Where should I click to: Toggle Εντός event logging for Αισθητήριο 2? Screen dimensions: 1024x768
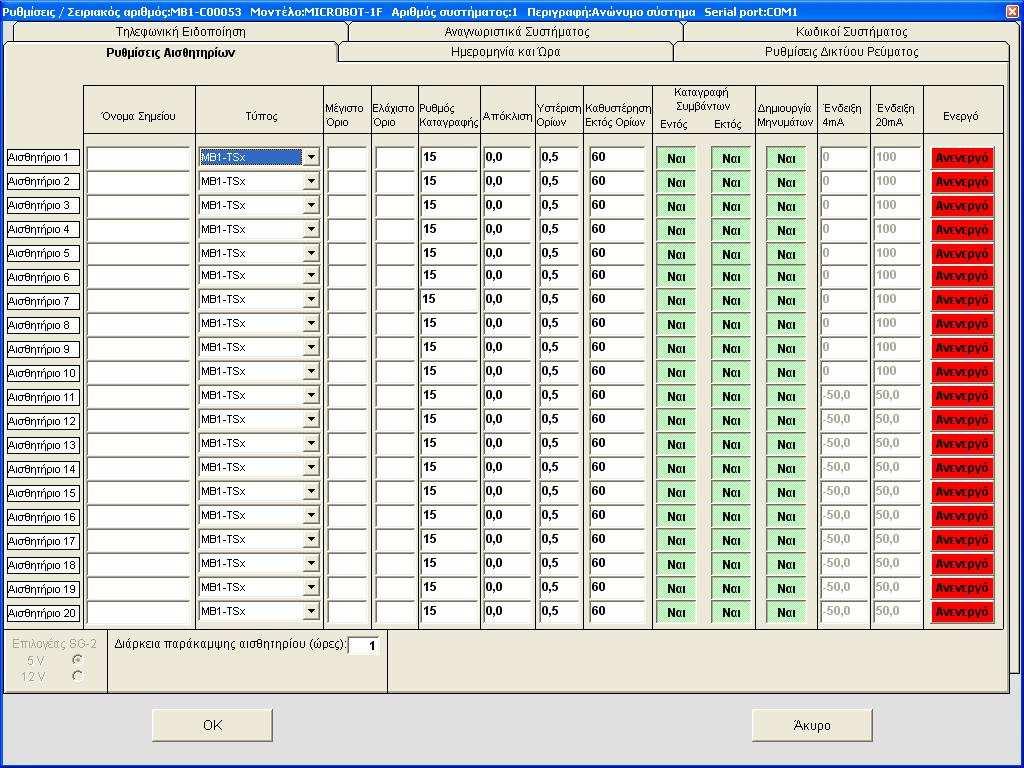click(676, 182)
